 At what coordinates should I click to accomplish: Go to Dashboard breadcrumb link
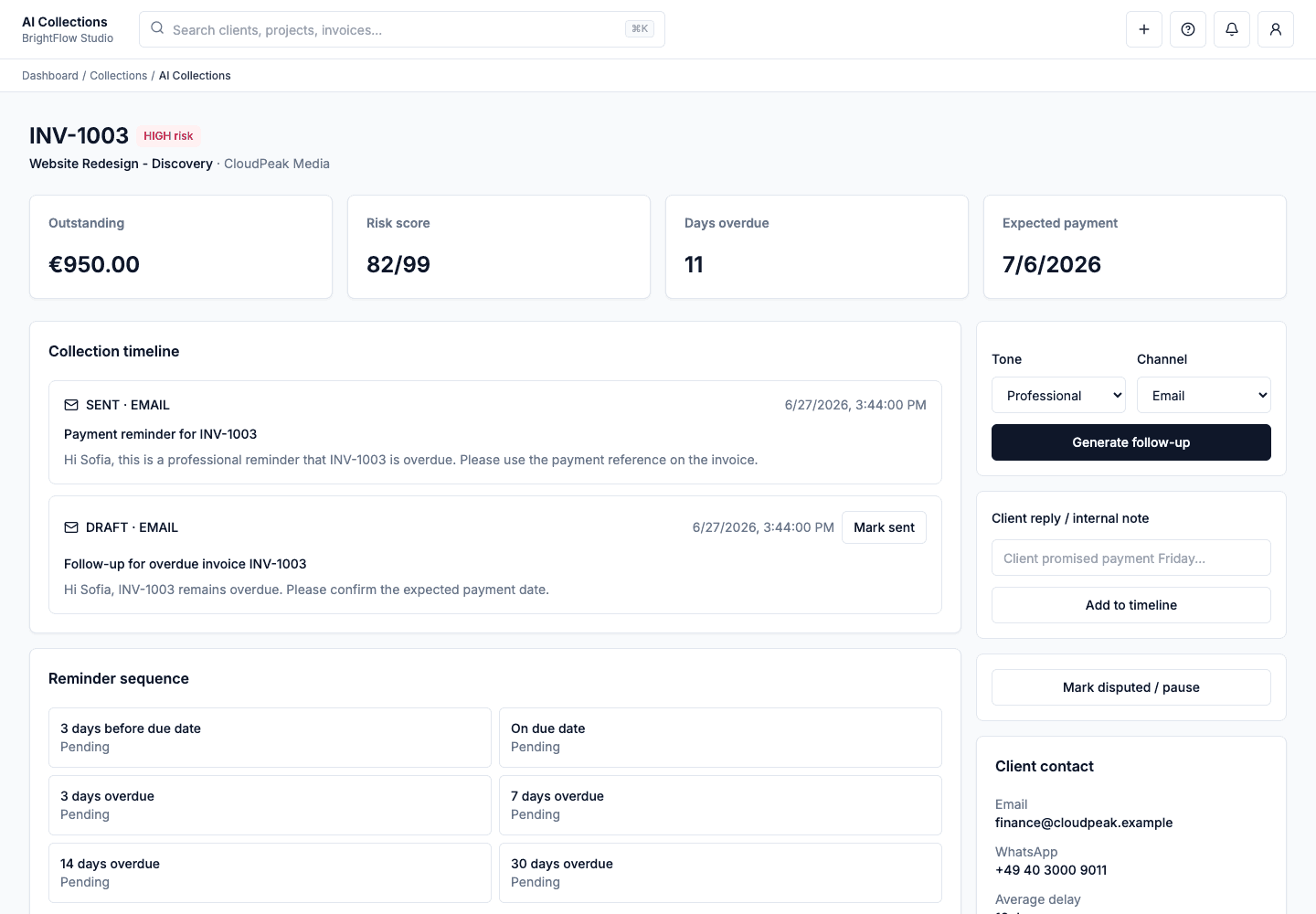pyautogui.click(x=50, y=76)
